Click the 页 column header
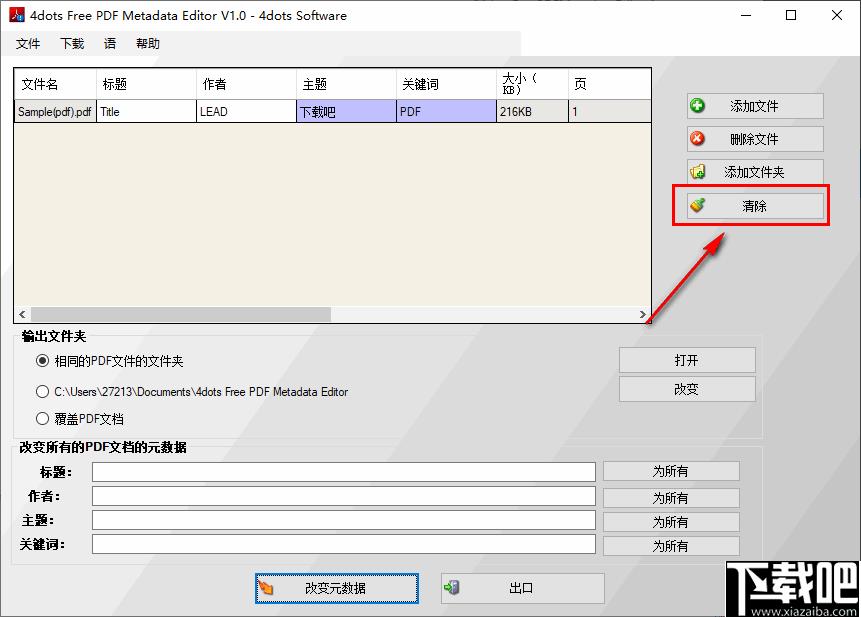The width and height of the screenshot is (861, 617). tap(610, 84)
